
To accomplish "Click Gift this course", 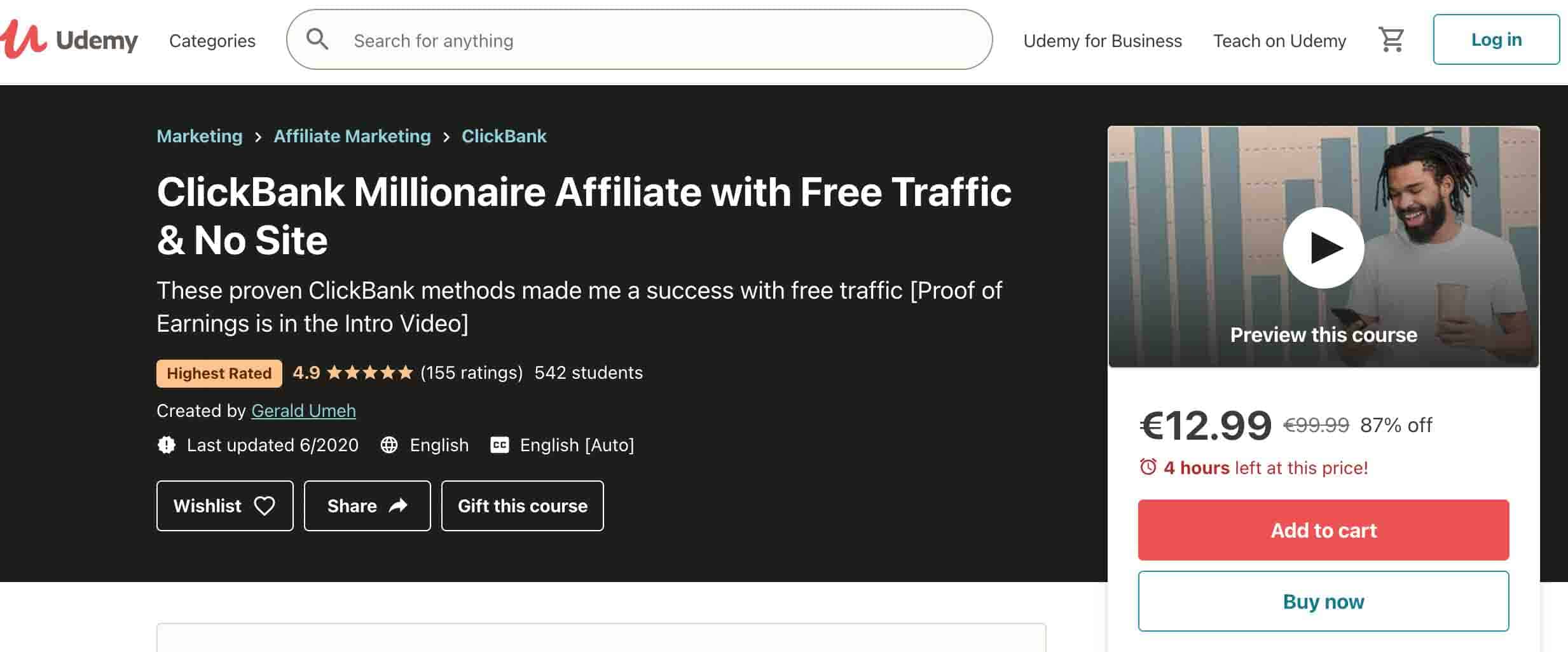I will 522,506.
